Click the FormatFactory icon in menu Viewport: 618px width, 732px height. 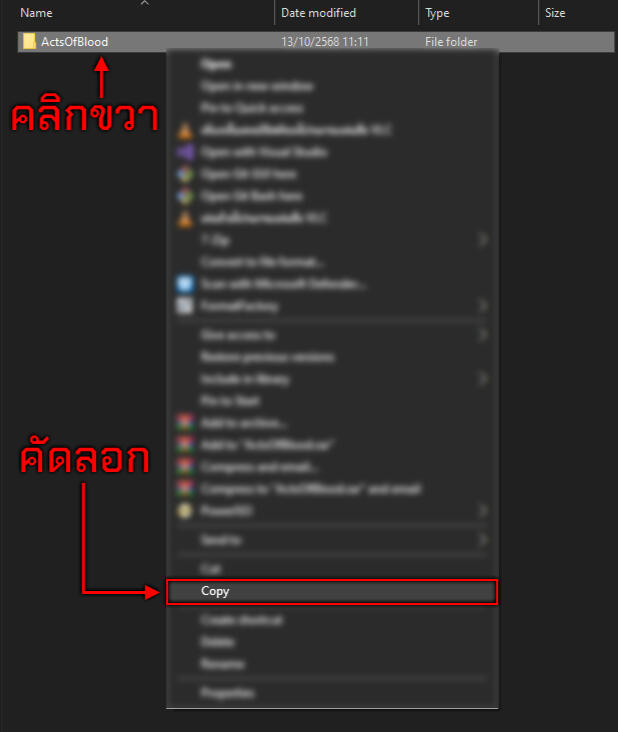pos(185,306)
